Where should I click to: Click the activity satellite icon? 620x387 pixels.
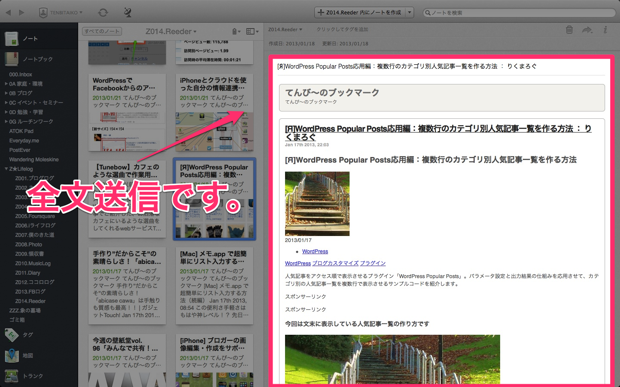pos(127,13)
